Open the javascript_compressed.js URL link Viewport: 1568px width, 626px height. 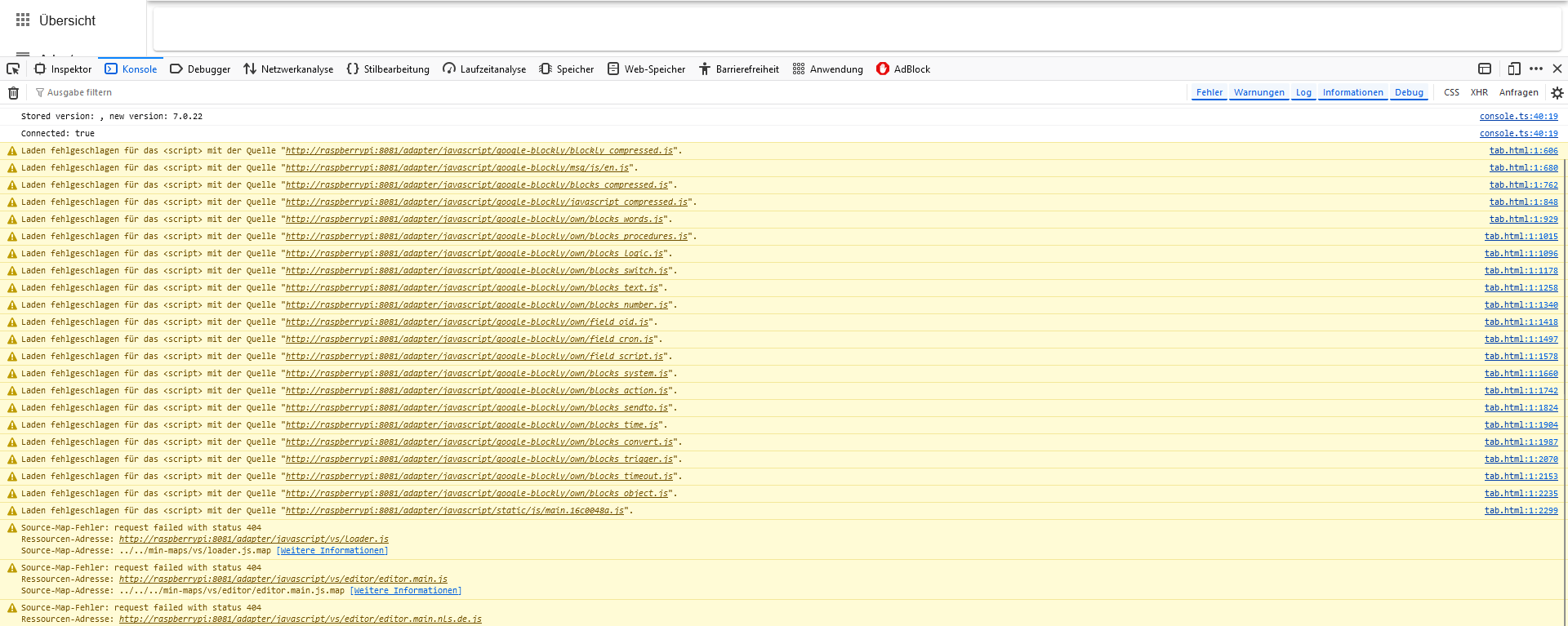(x=487, y=202)
